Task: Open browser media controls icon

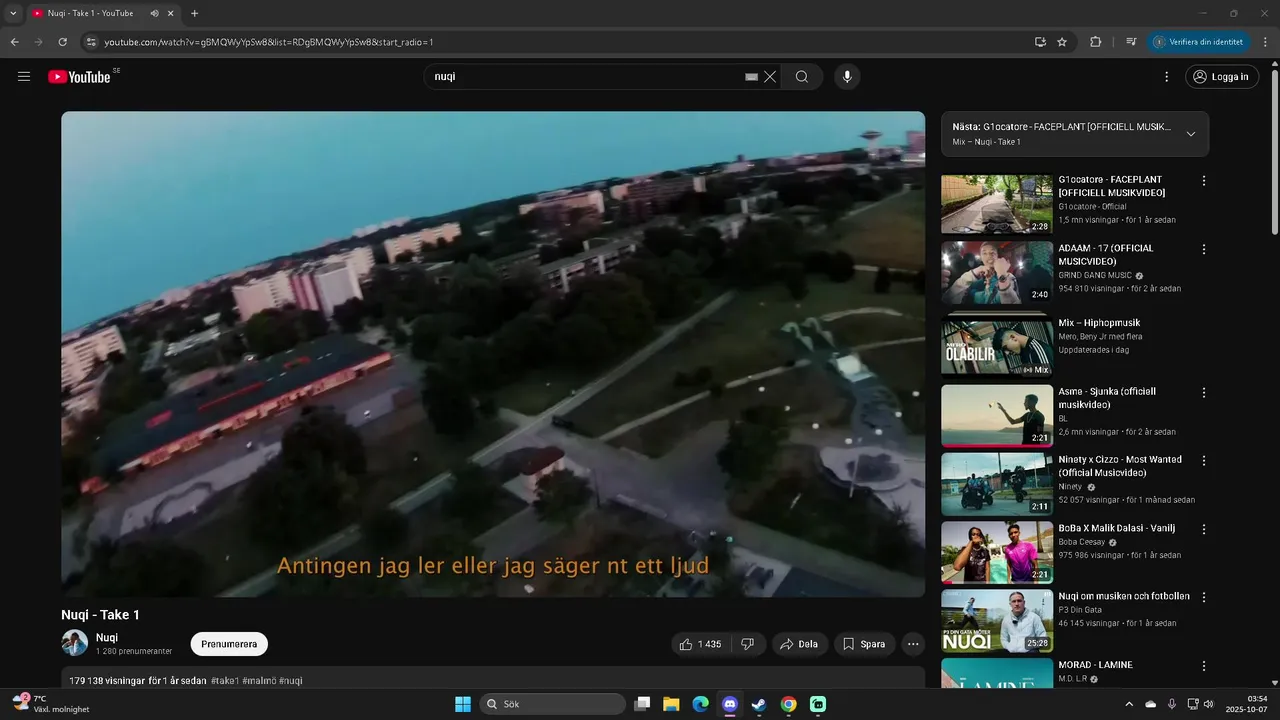Action: [1131, 42]
